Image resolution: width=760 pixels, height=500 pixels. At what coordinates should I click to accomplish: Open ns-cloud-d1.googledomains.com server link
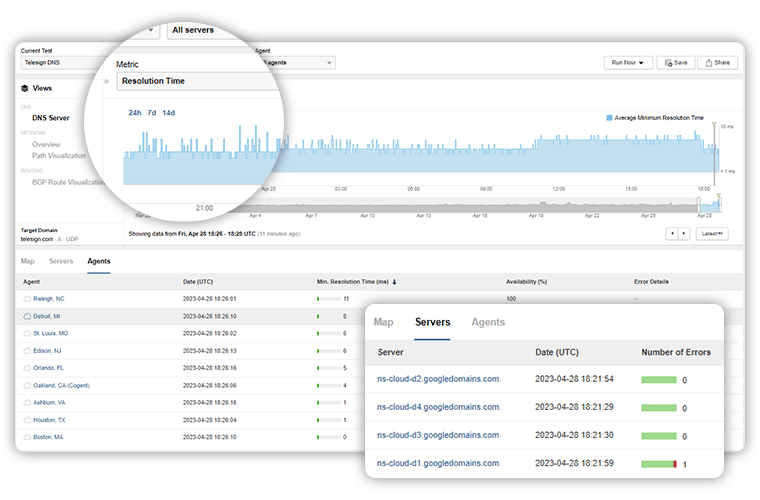tap(438, 463)
